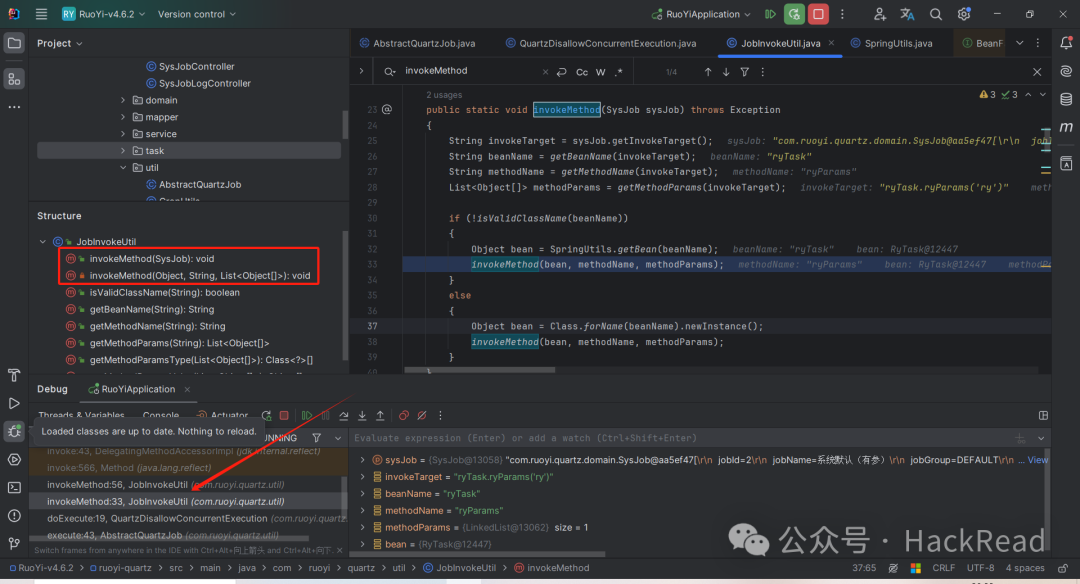Select frame doExecute:19, QuartzDisallowConcurrentExecution
The image size is (1080, 584).
point(196,519)
